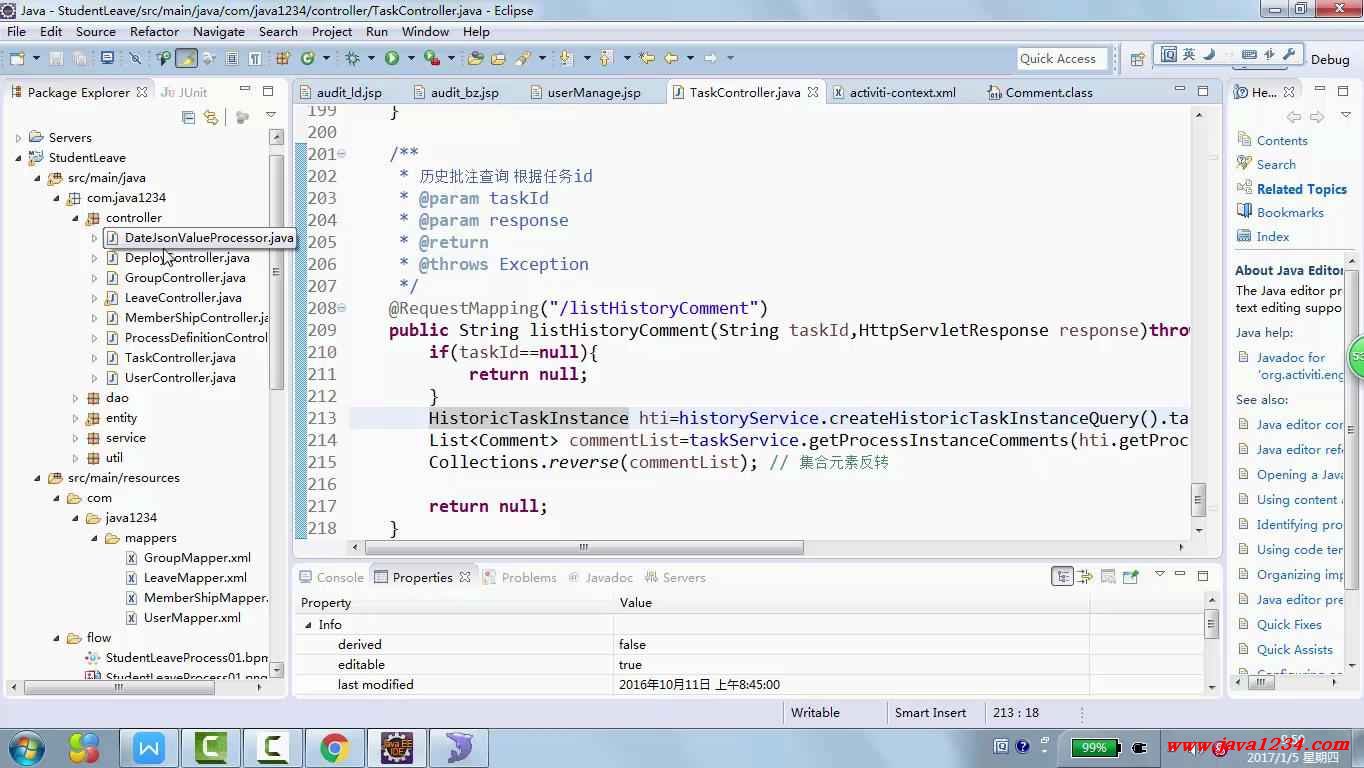
Task: Switch to the Console view tab
Action: [332, 577]
